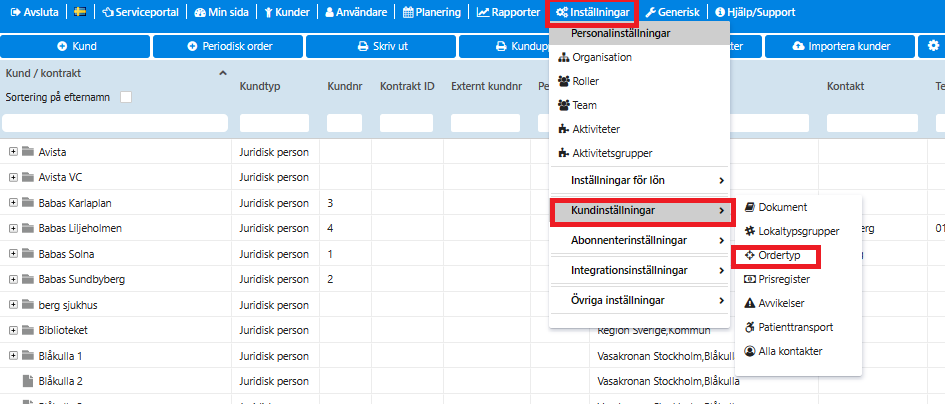The image size is (945, 404).
Task: Select Patienttransport in submenu
Action: pyautogui.click(x=790, y=327)
